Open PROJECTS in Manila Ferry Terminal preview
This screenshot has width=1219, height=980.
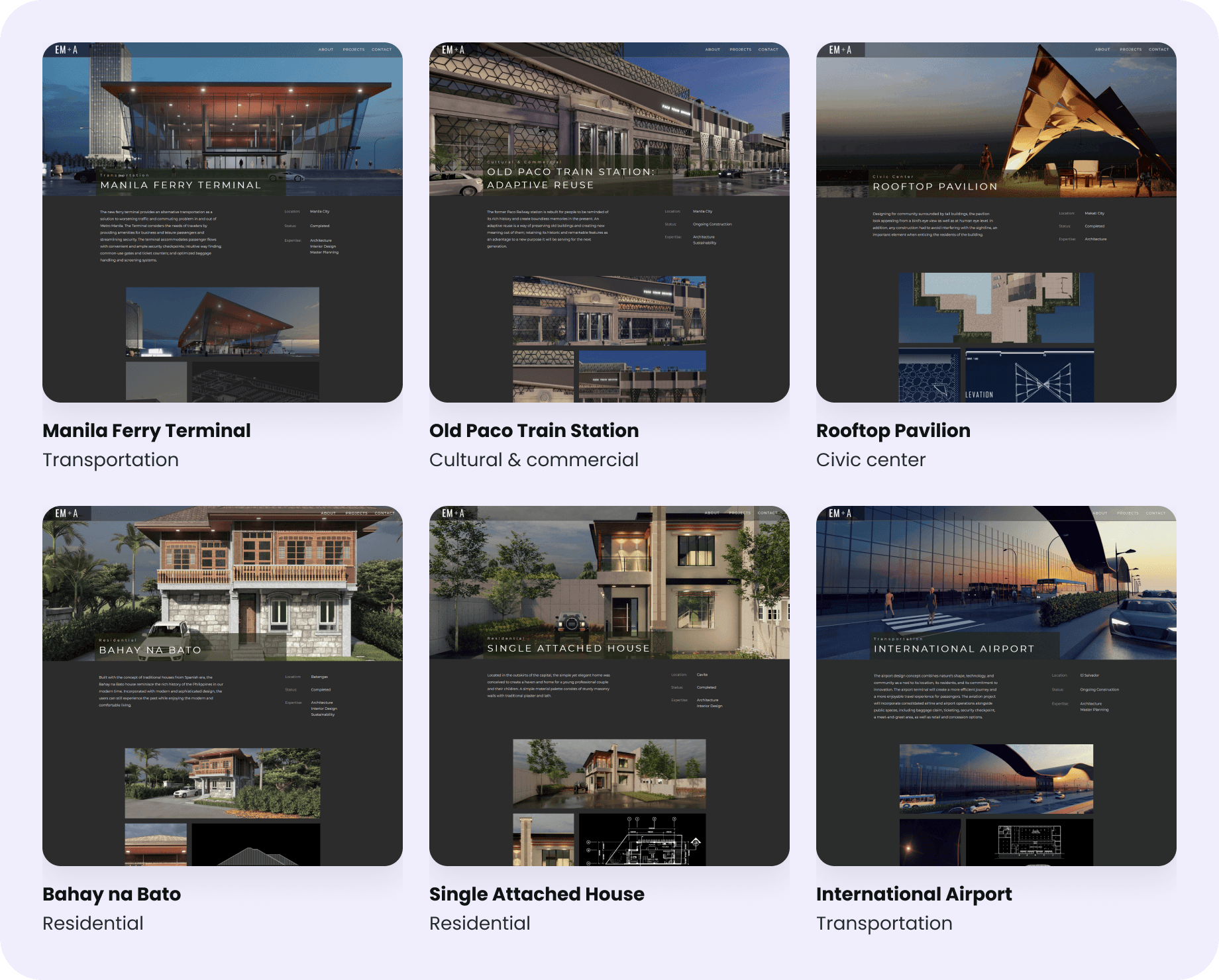pos(354,50)
